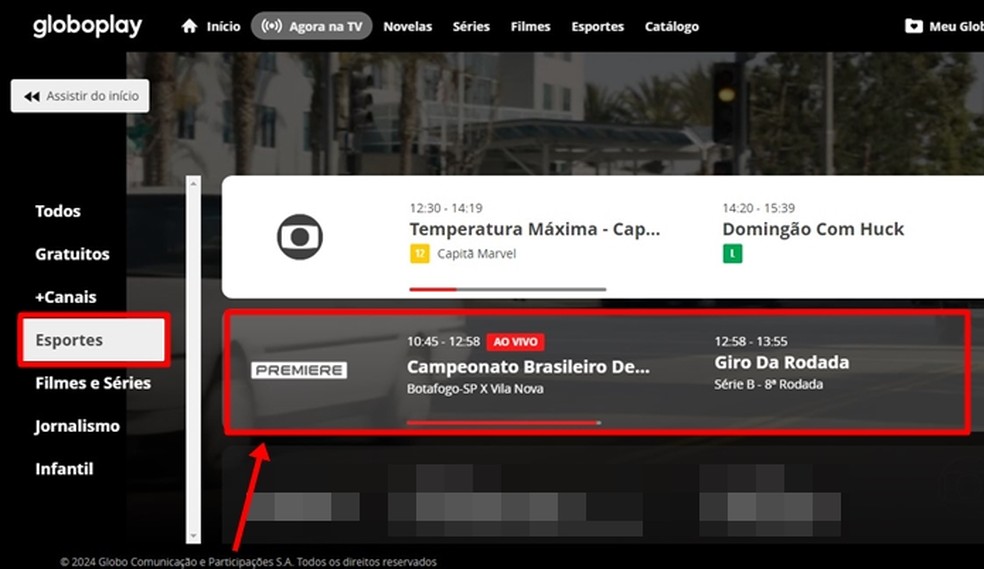Open Giro Da Rodada program
Screen dimensions: 984x569
[782, 363]
